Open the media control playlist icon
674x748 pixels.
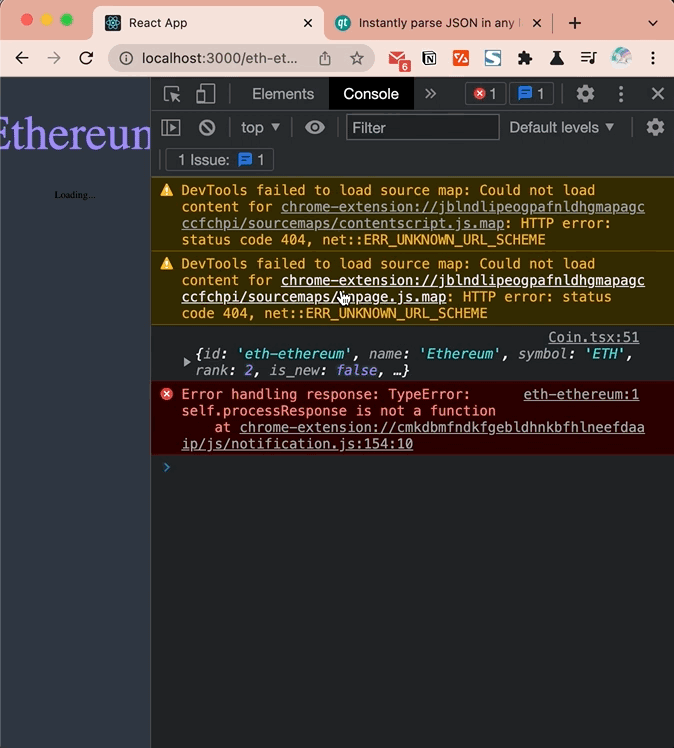[589, 58]
